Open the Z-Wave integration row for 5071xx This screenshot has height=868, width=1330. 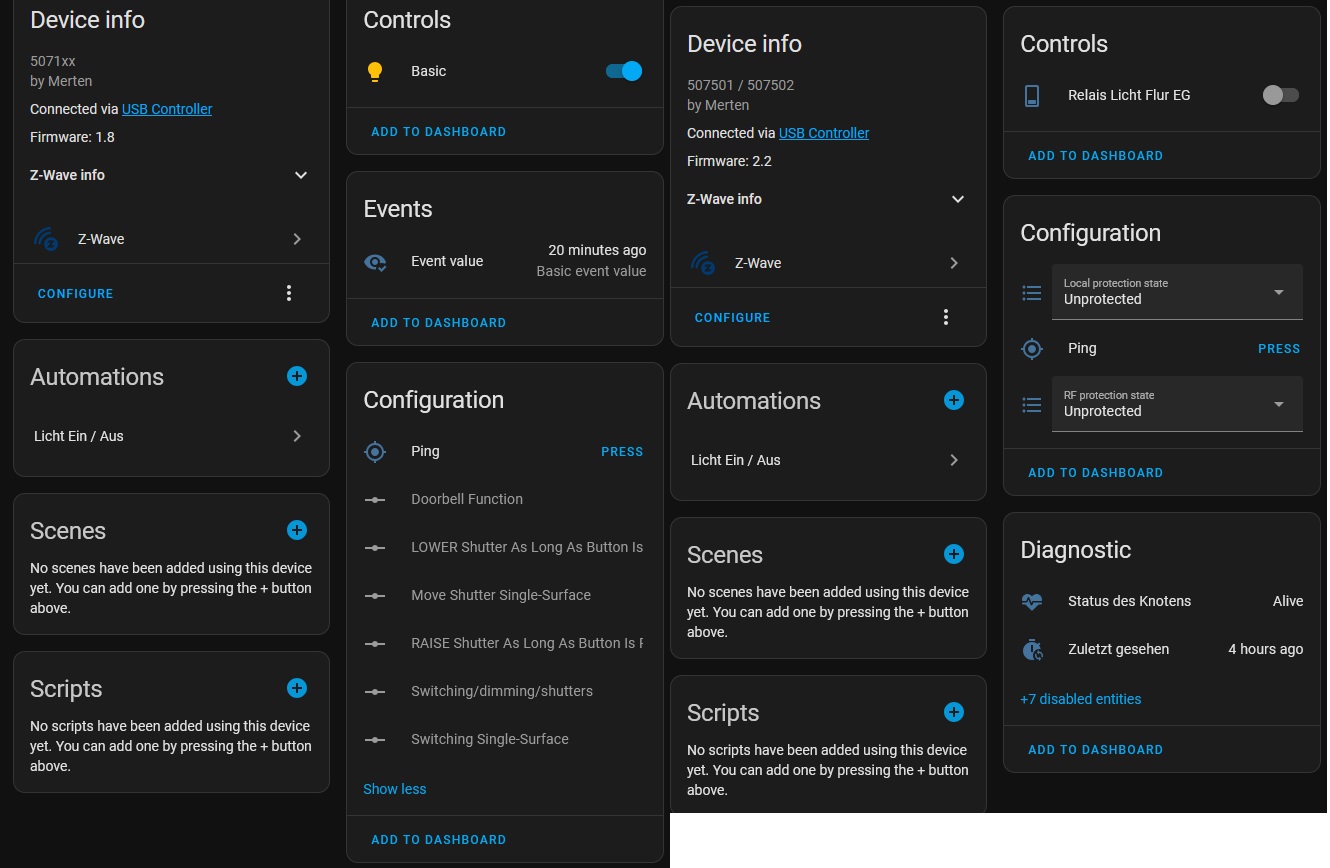[x=171, y=239]
